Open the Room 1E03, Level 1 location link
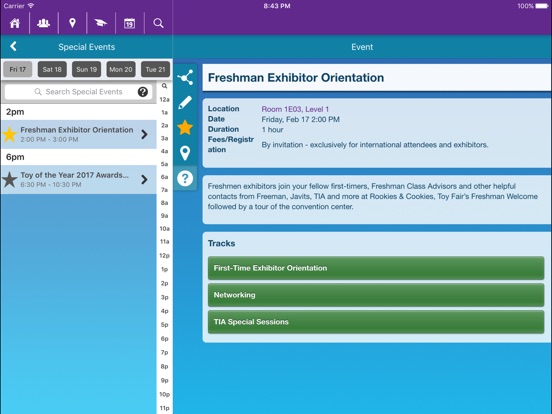Viewport: 552px width, 414px height. 295,109
